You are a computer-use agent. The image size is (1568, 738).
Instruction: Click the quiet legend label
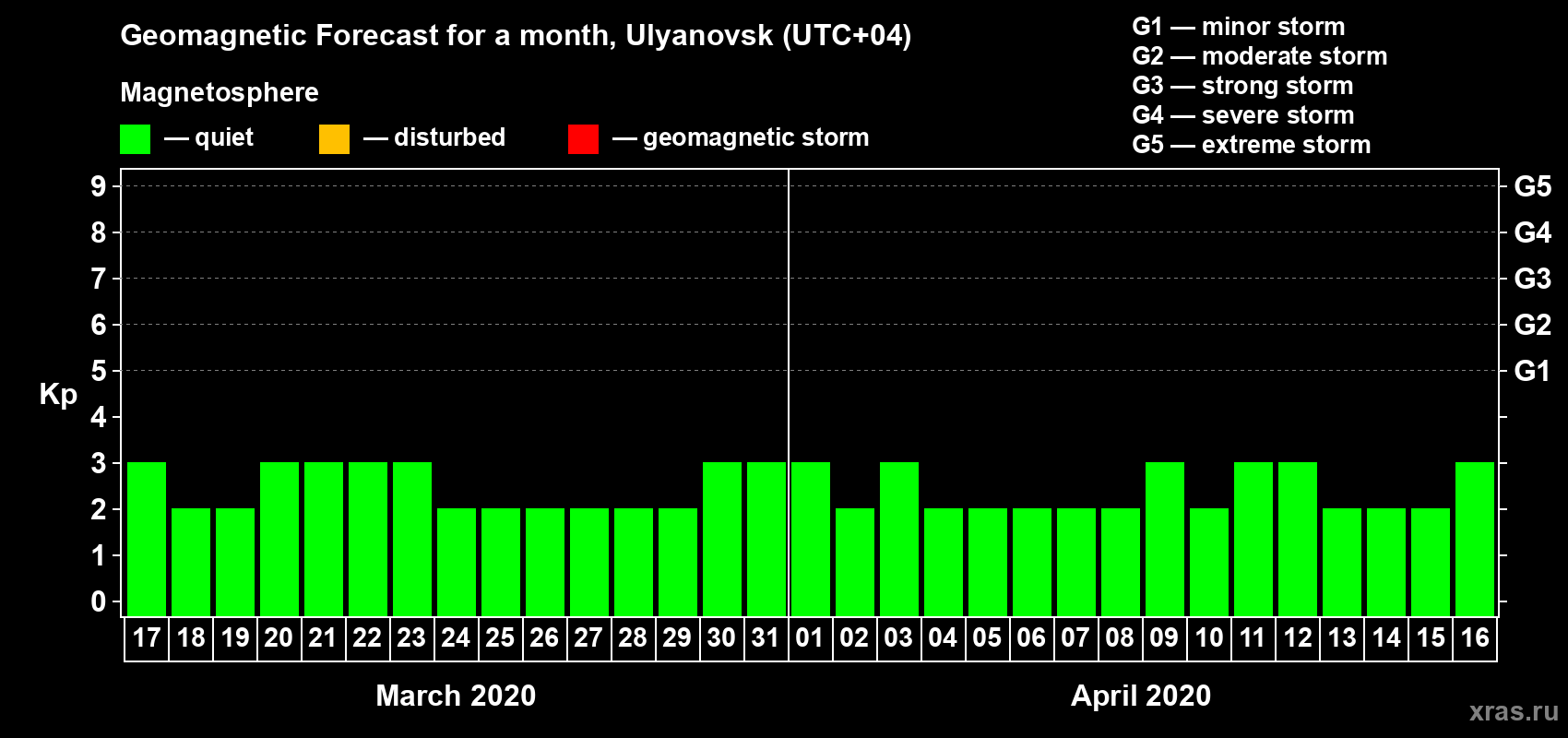(x=224, y=137)
